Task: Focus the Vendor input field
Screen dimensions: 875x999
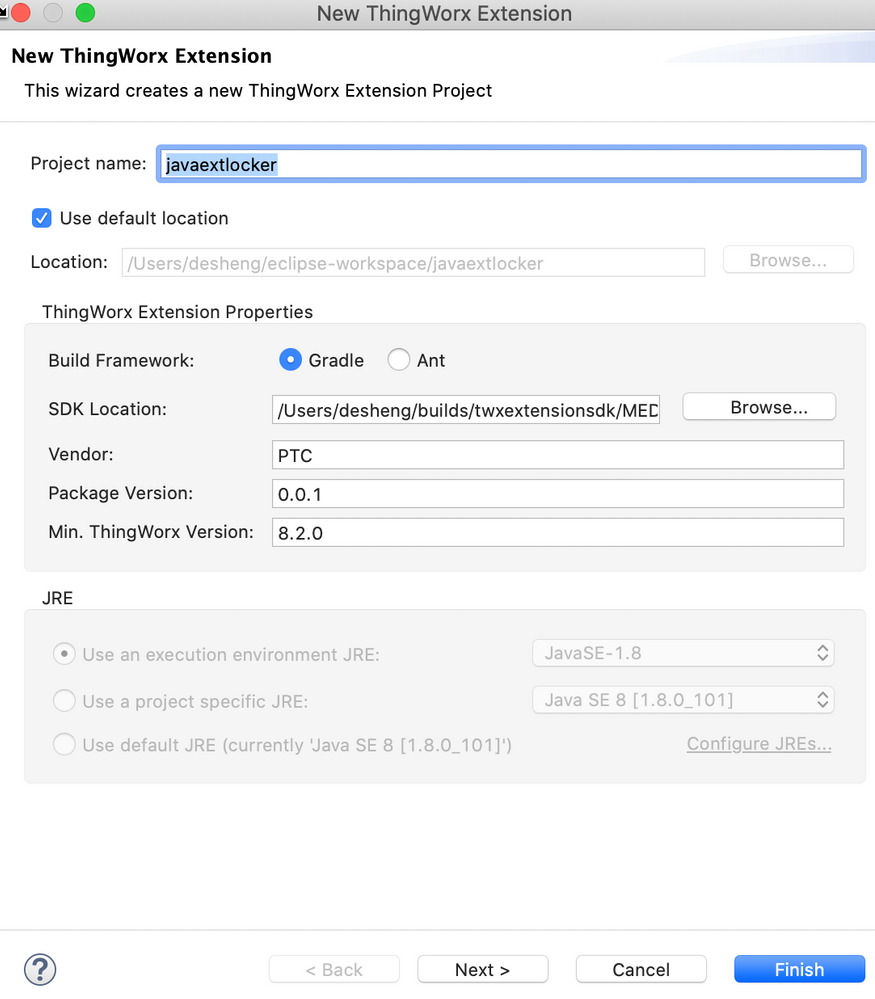Action: coord(557,455)
